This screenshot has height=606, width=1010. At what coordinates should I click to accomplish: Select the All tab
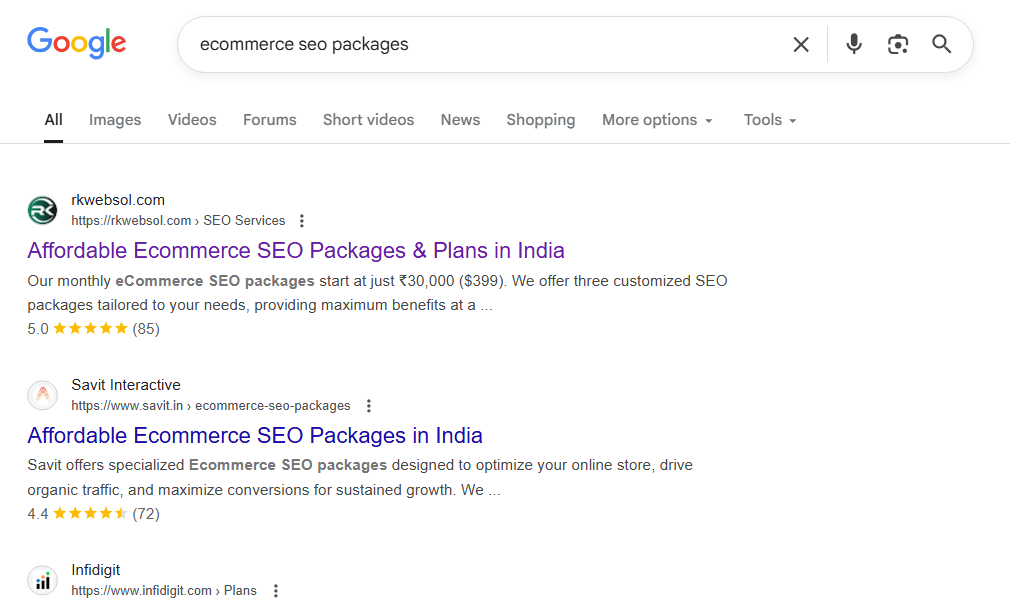coord(53,120)
